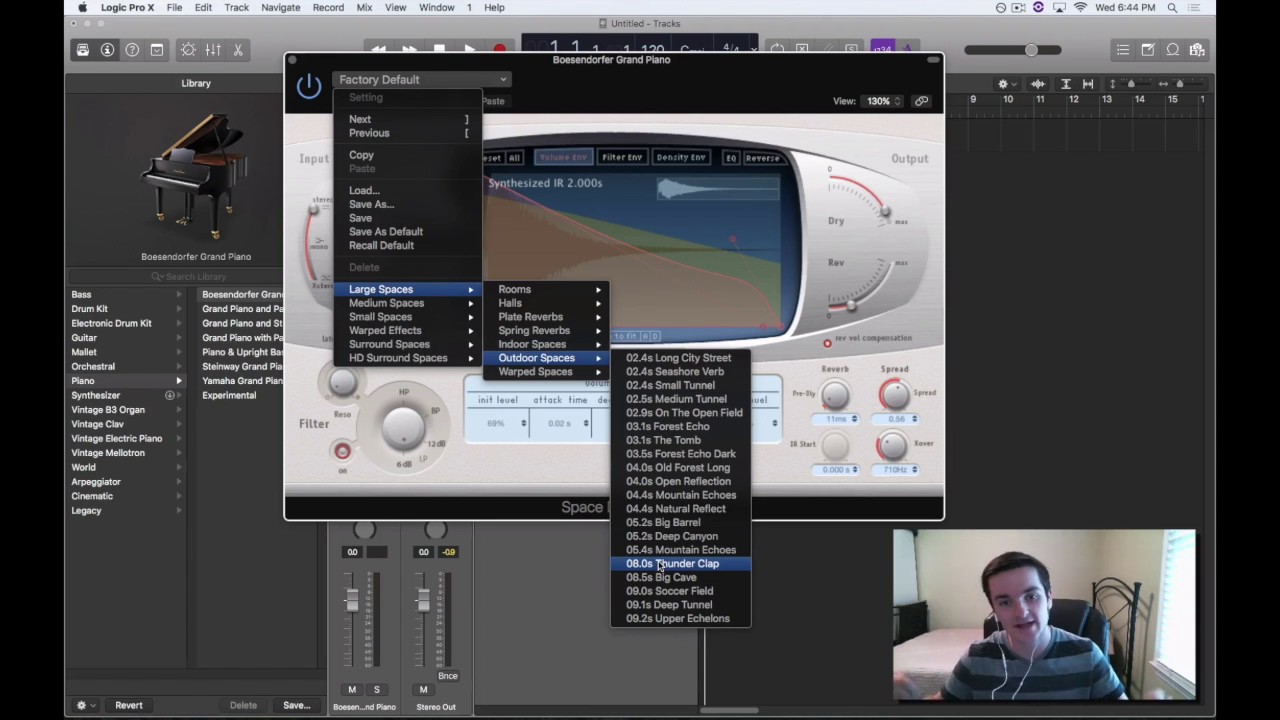
Task: Open the Track menu in menu bar
Action: [237, 7]
